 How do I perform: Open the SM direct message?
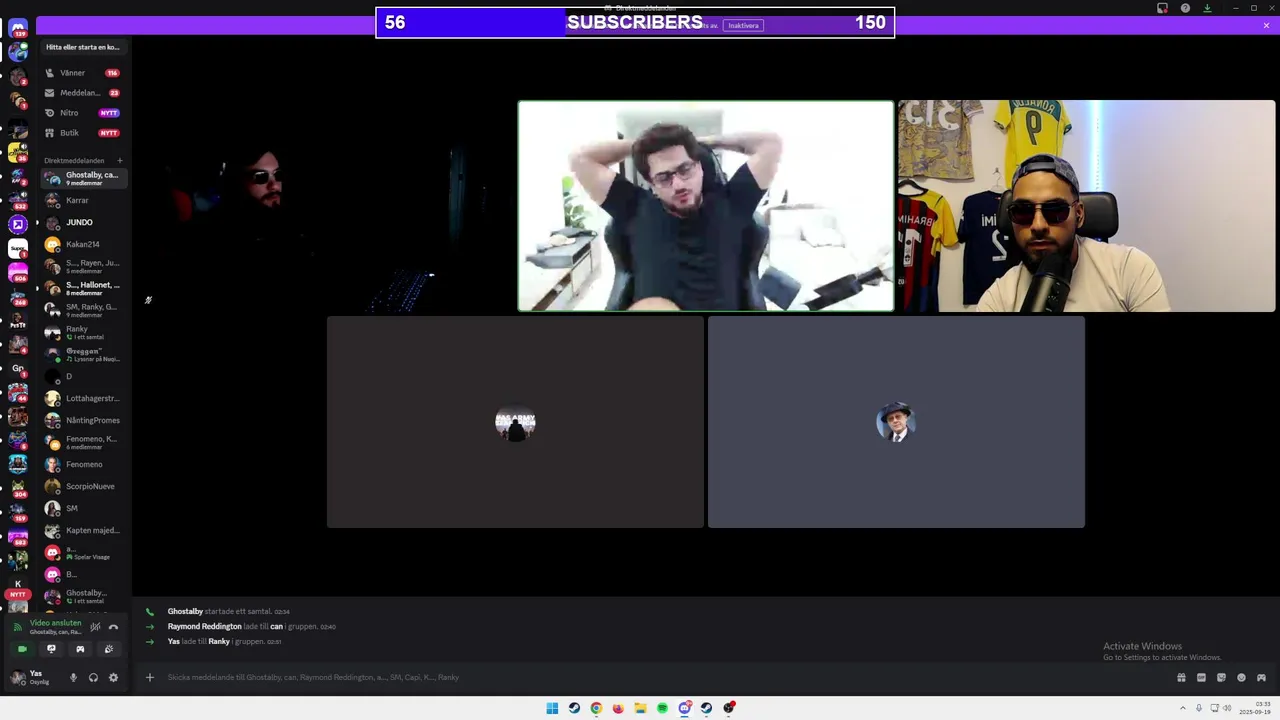pyautogui.click(x=83, y=508)
